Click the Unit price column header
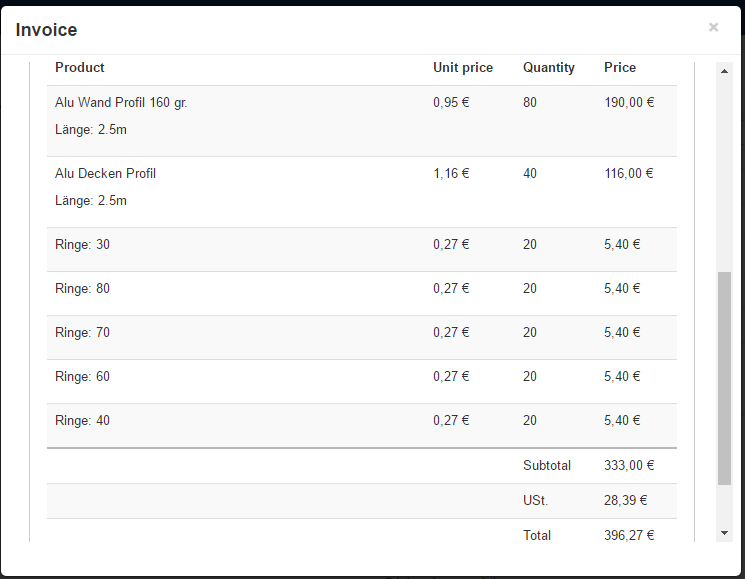Image resolution: width=745 pixels, height=579 pixels. pyautogui.click(x=463, y=68)
